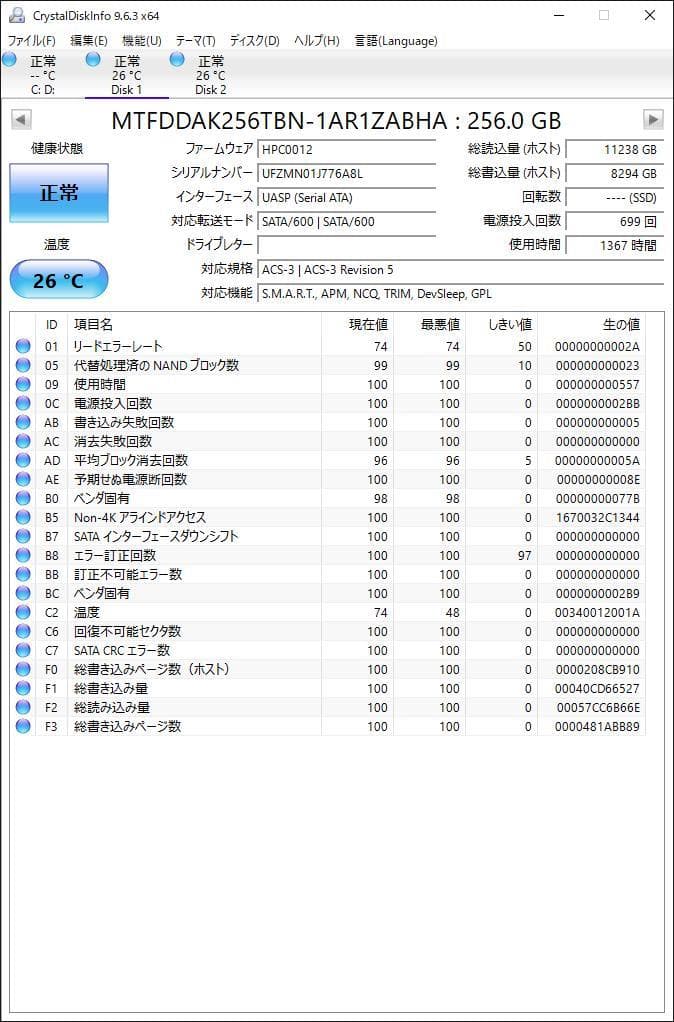Open the 編集(E) menu
This screenshot has height=1022, width=674.
coord(89,40)
